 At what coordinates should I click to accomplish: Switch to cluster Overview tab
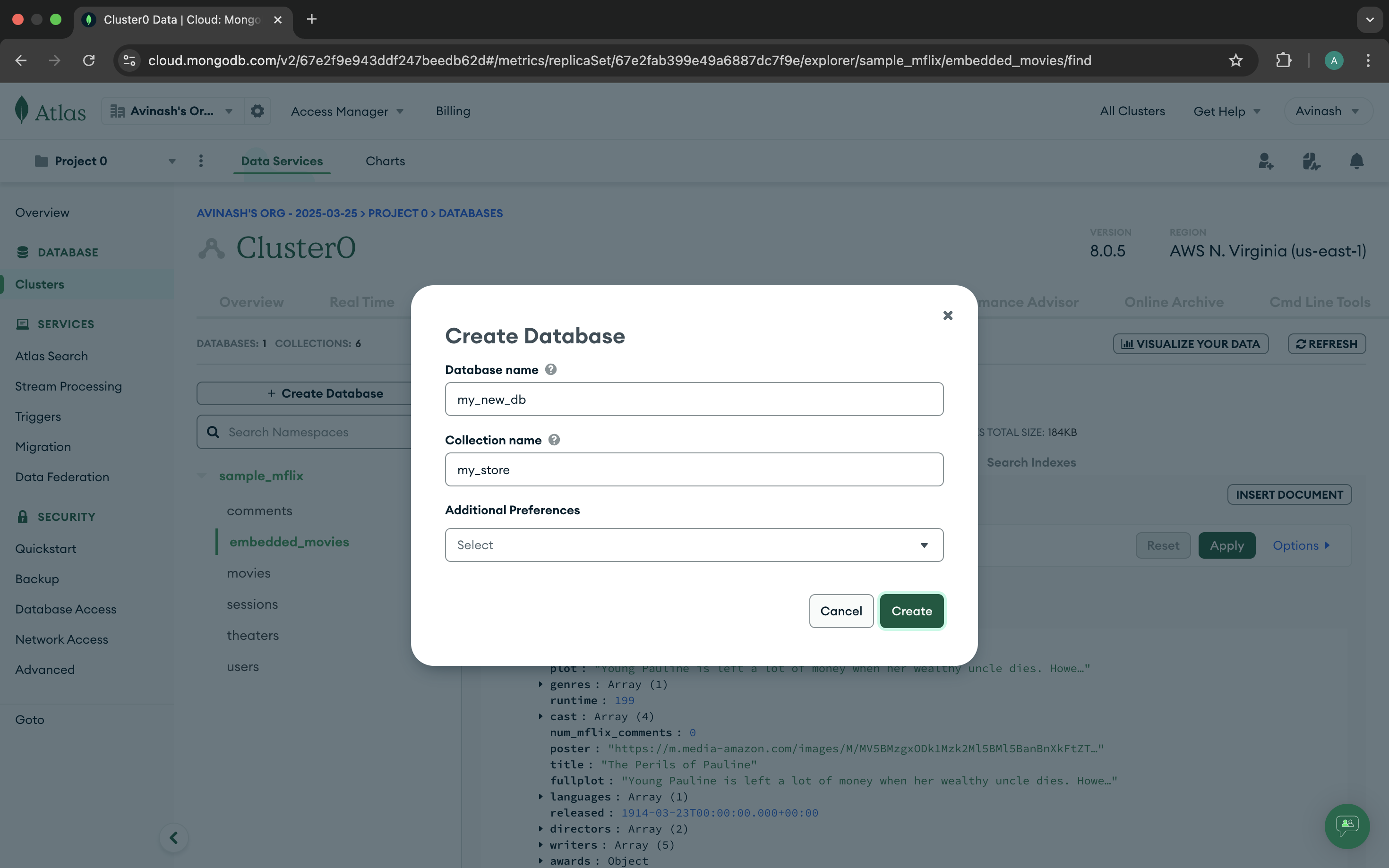pyautogui.click(x=251, y=302)
